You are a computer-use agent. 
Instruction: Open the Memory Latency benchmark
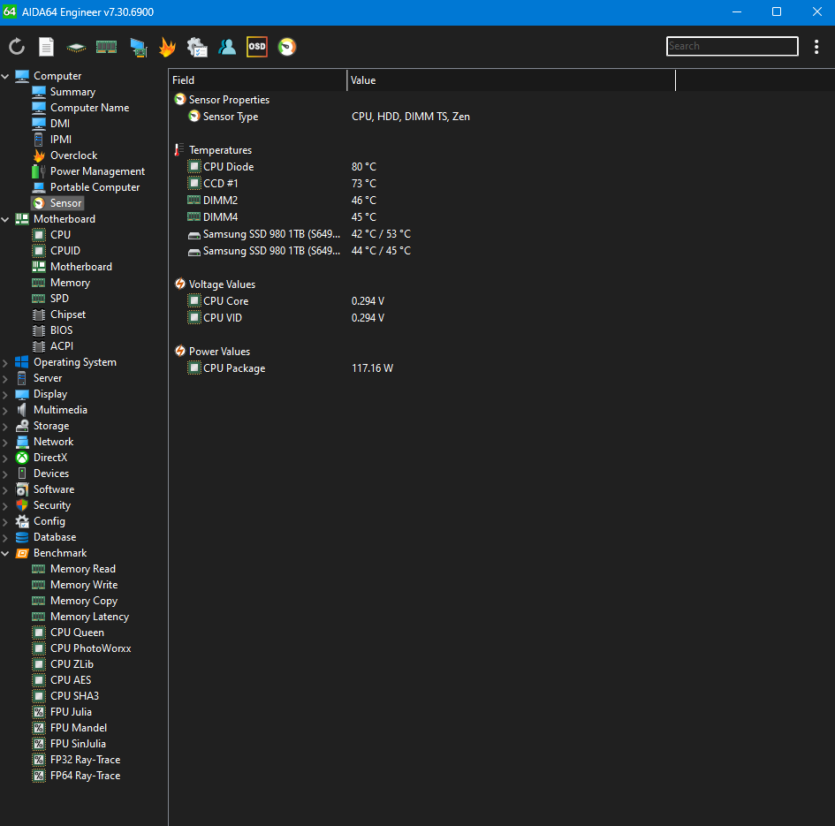[89, 617]
